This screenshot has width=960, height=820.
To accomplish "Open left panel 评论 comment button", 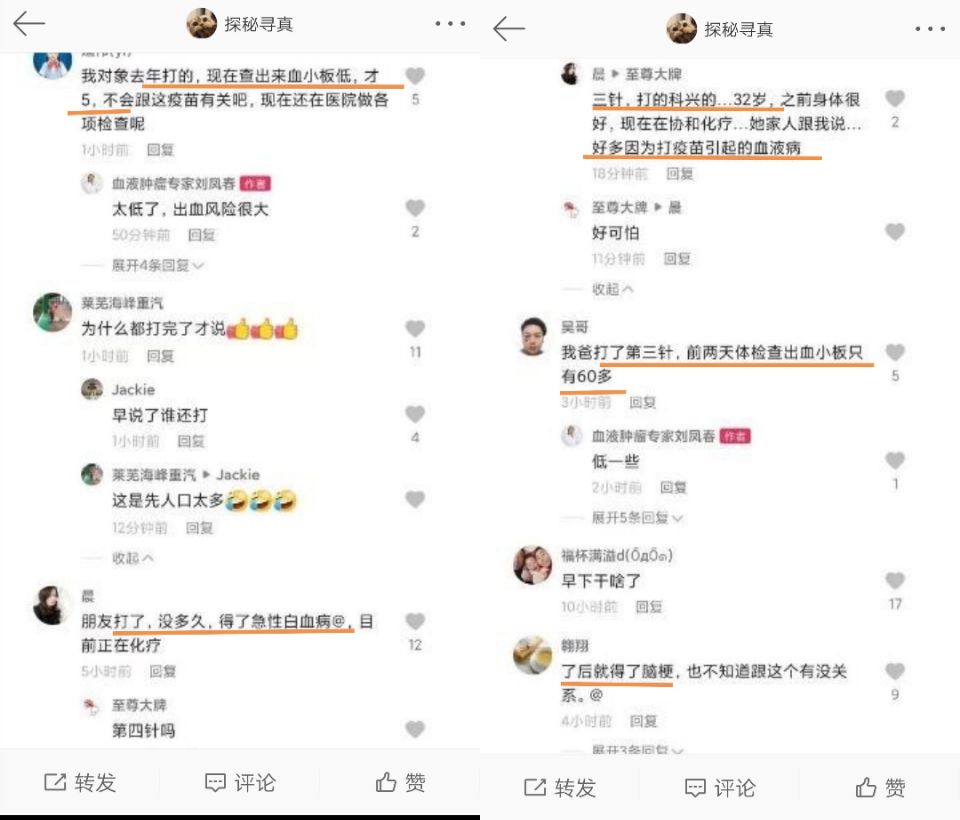I will [x=240, y=783].
